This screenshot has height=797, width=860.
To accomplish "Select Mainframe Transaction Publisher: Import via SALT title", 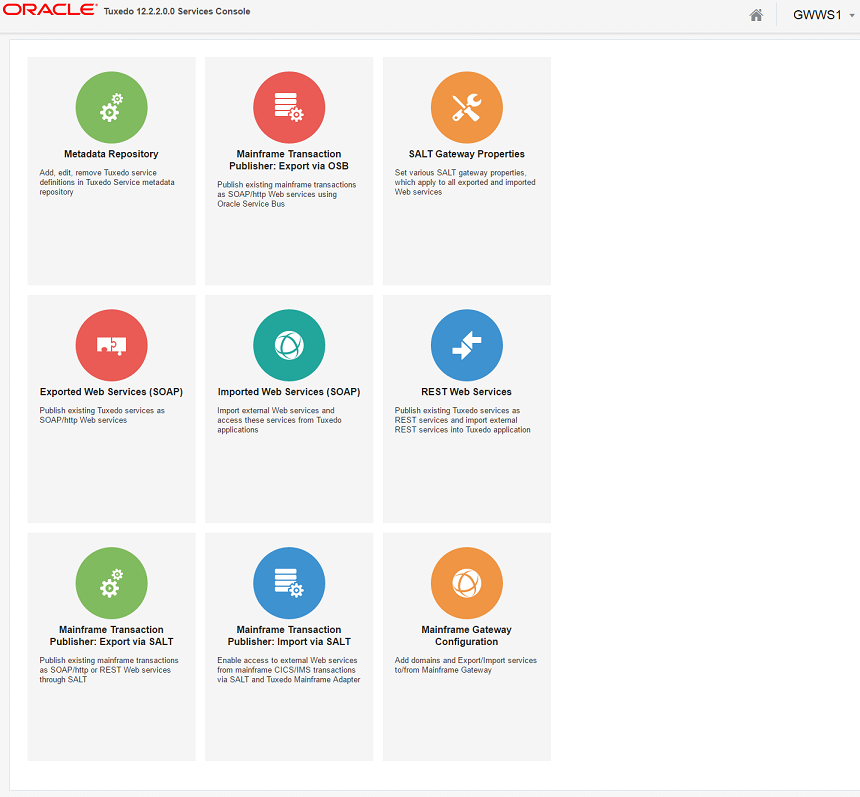I will coord(289,636).
